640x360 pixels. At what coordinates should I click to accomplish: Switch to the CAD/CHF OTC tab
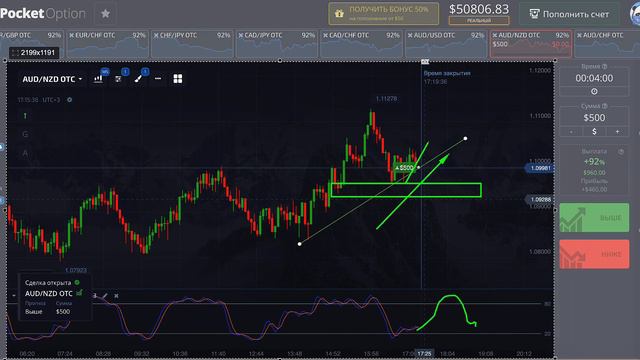362,43
